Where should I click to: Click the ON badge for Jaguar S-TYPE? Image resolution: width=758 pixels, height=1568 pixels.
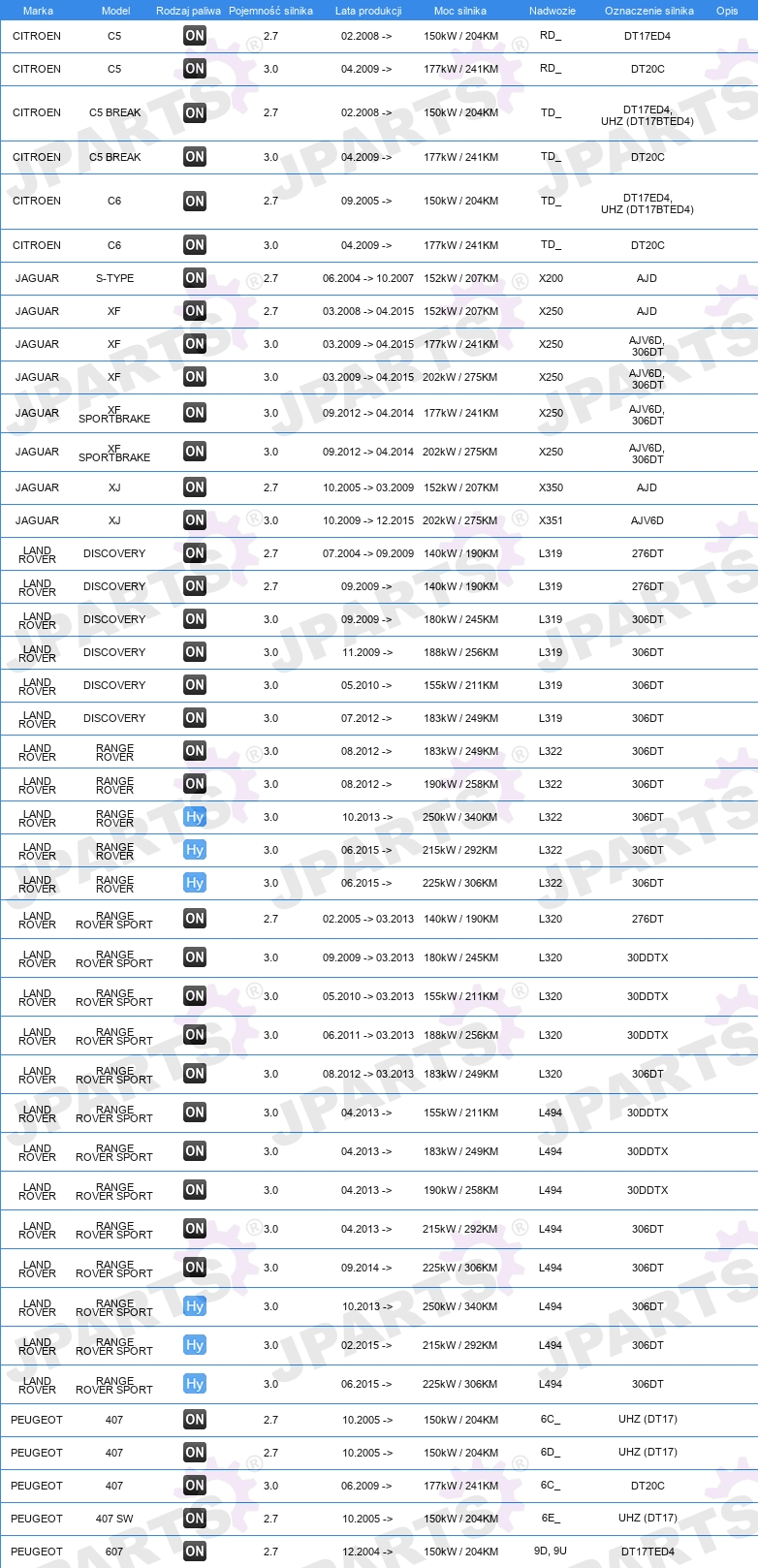(195, 278)
